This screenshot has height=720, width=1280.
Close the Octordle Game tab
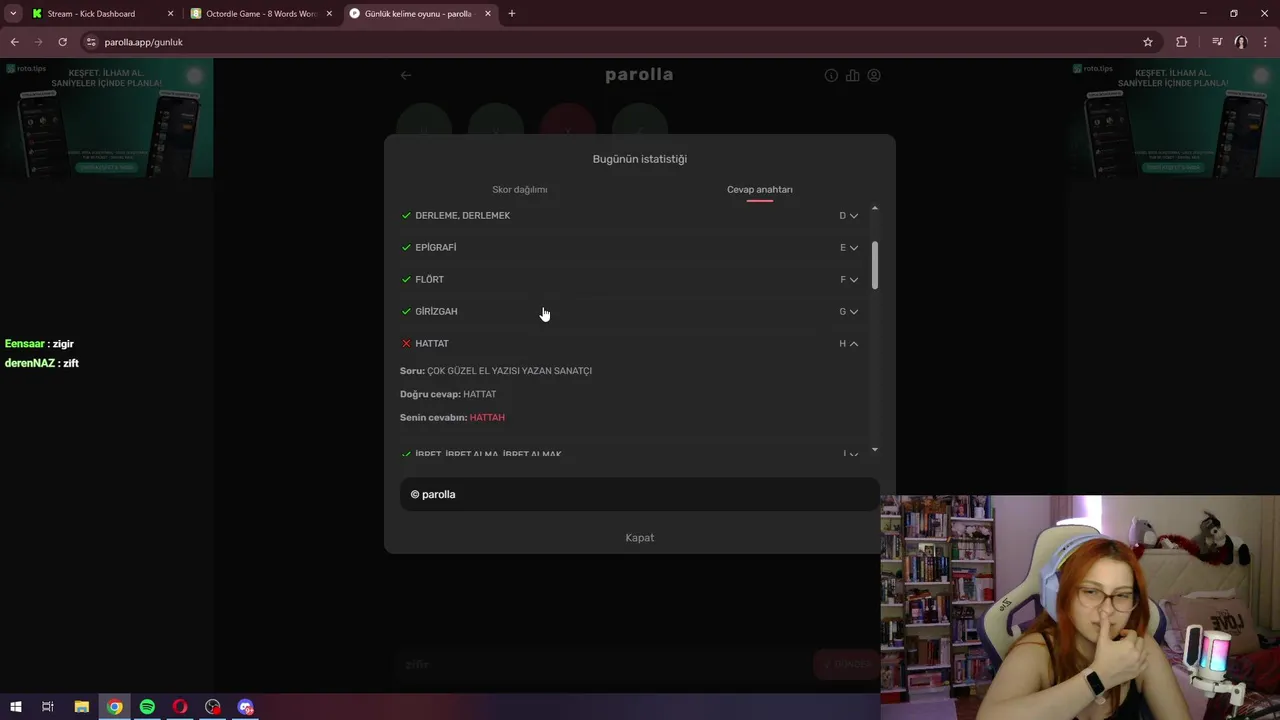coord(329,14)
